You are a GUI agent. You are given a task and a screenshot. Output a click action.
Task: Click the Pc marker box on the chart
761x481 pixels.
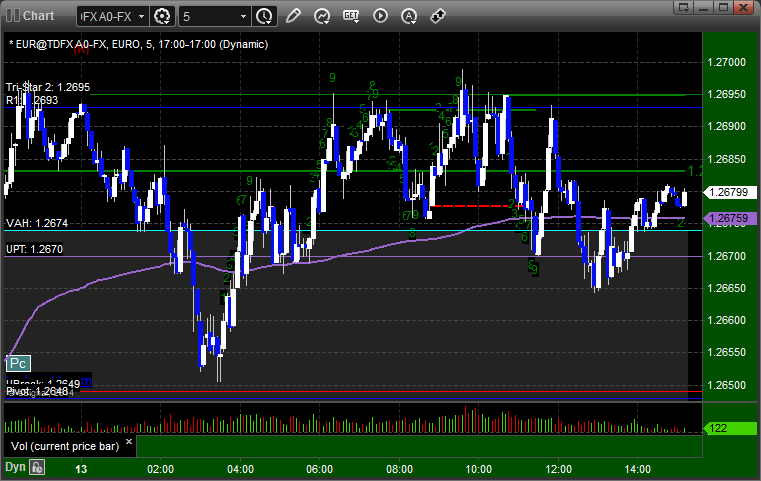point(18,363)
